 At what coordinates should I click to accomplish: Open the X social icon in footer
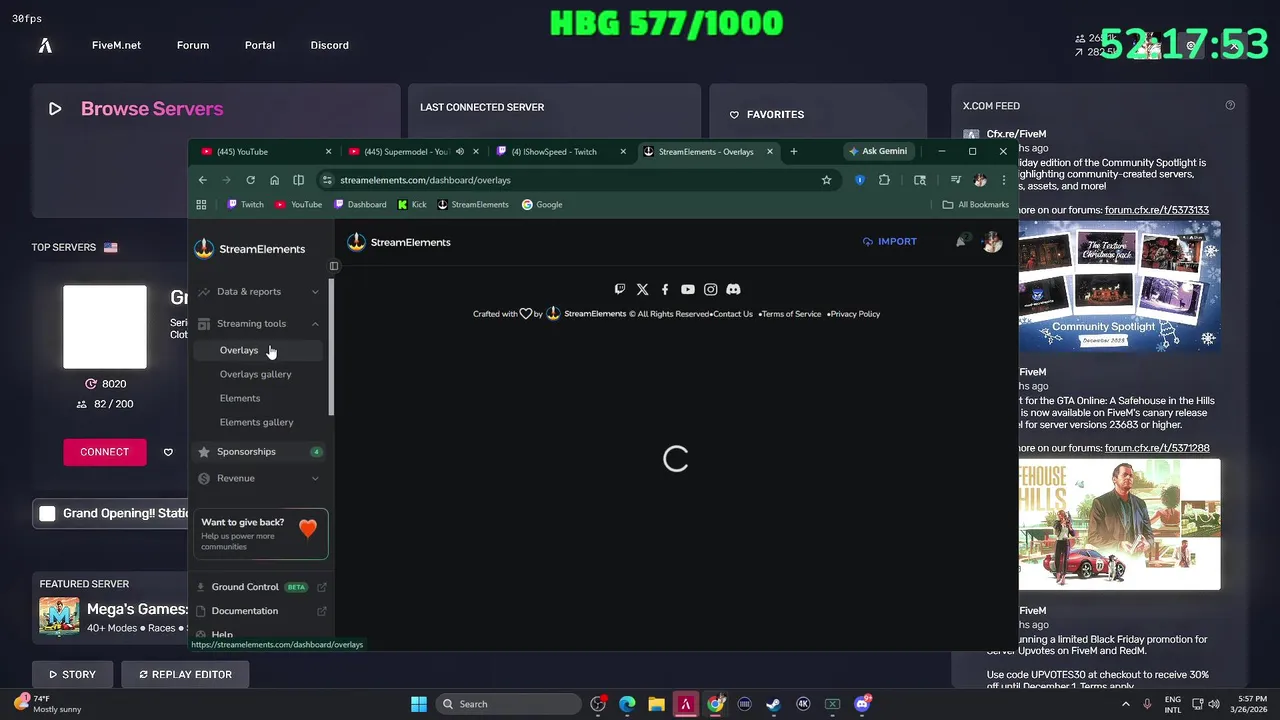[642, 289]
